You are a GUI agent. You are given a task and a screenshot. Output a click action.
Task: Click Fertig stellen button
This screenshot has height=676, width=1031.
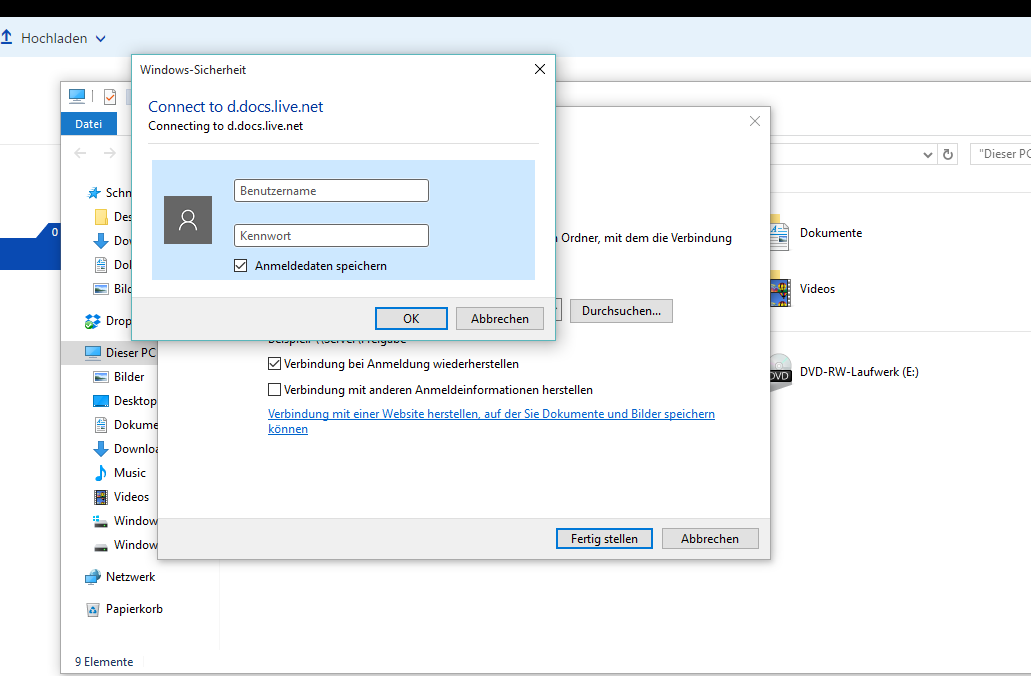click(604, 539)
